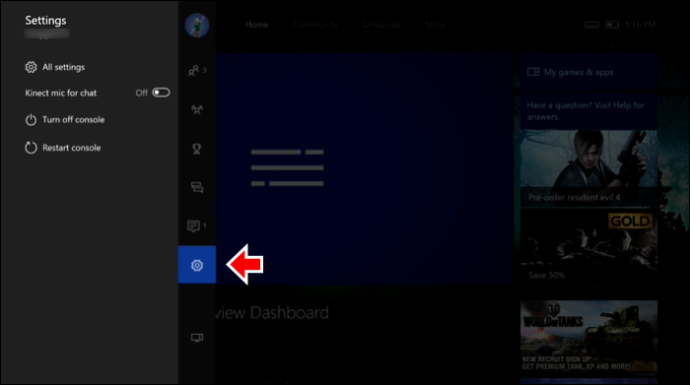Click the Visit Help for answers tile

589,111
